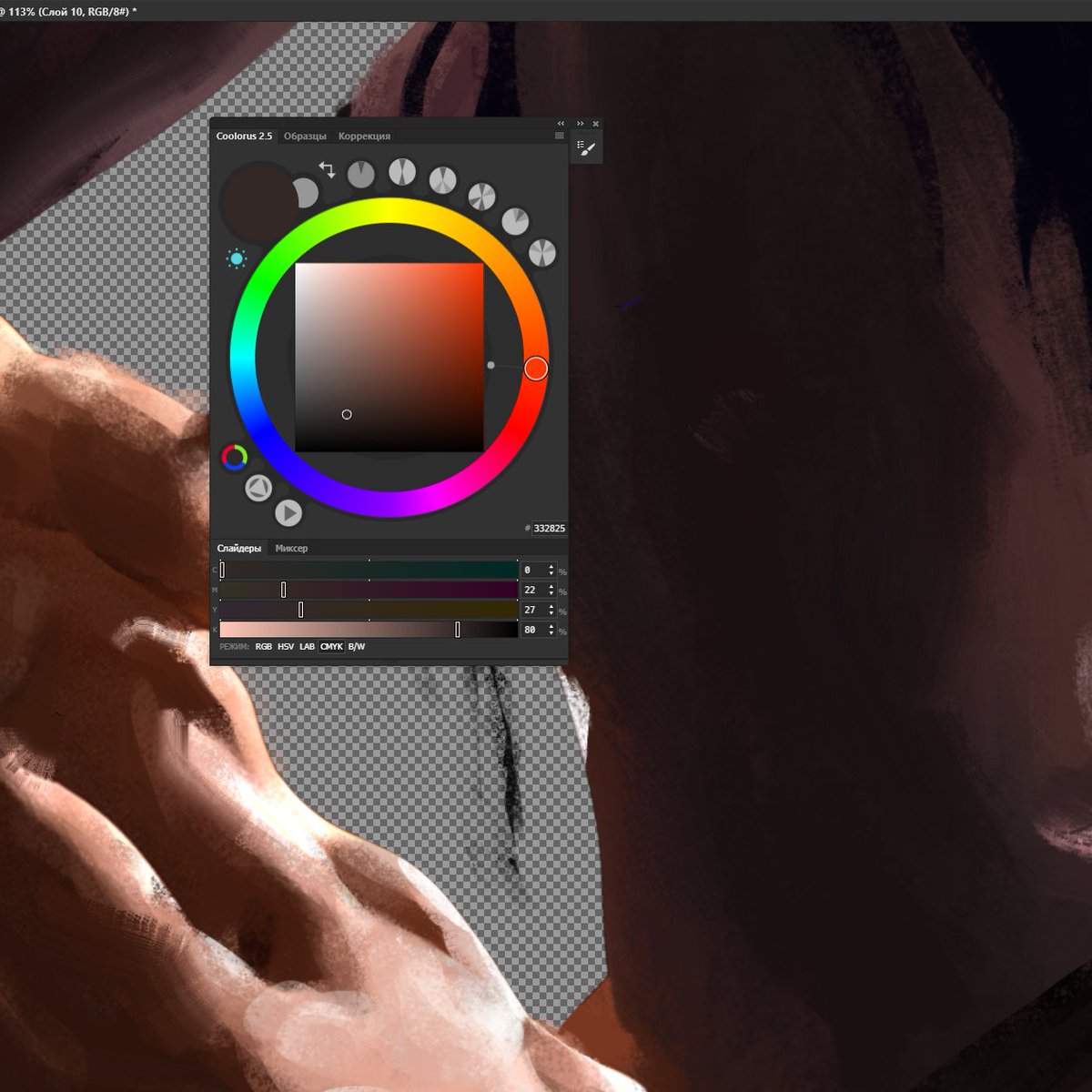Switch to the Коррекция tab
Viewport: 1092px width, 1092px height.
(364, 136)
